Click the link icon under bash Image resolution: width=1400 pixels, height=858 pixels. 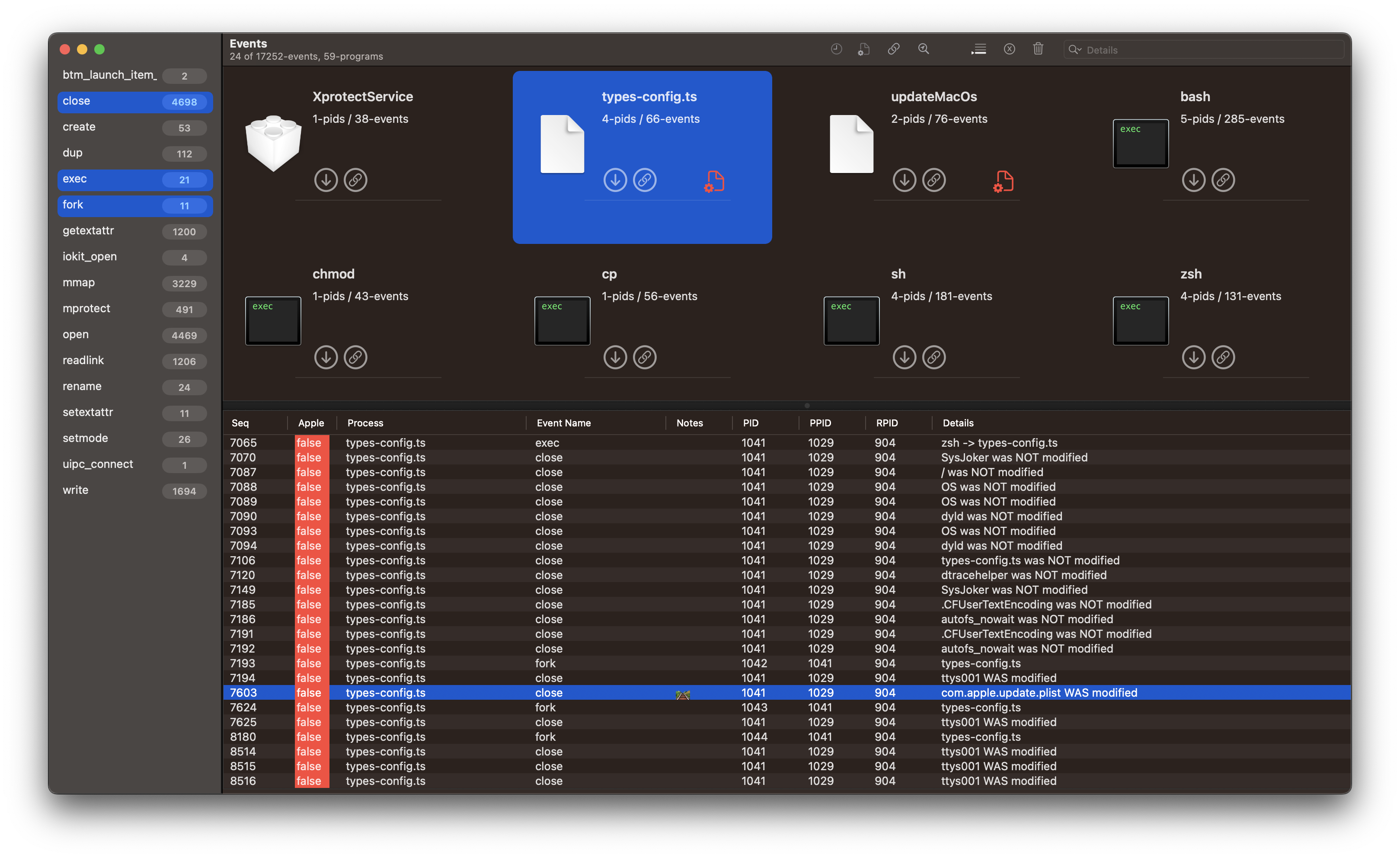coord(1223,180)
